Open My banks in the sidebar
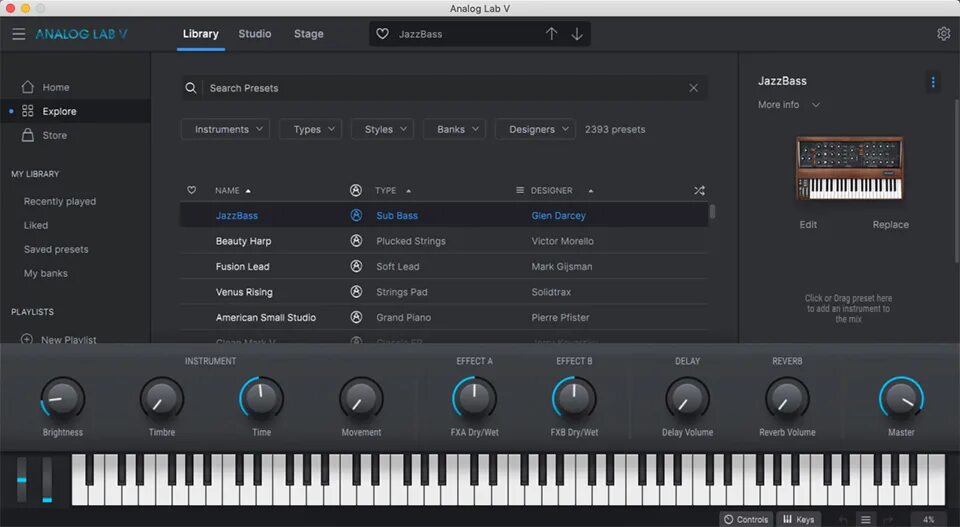The height and width of the screenshot is (527, 960). (x=45, y=273)
